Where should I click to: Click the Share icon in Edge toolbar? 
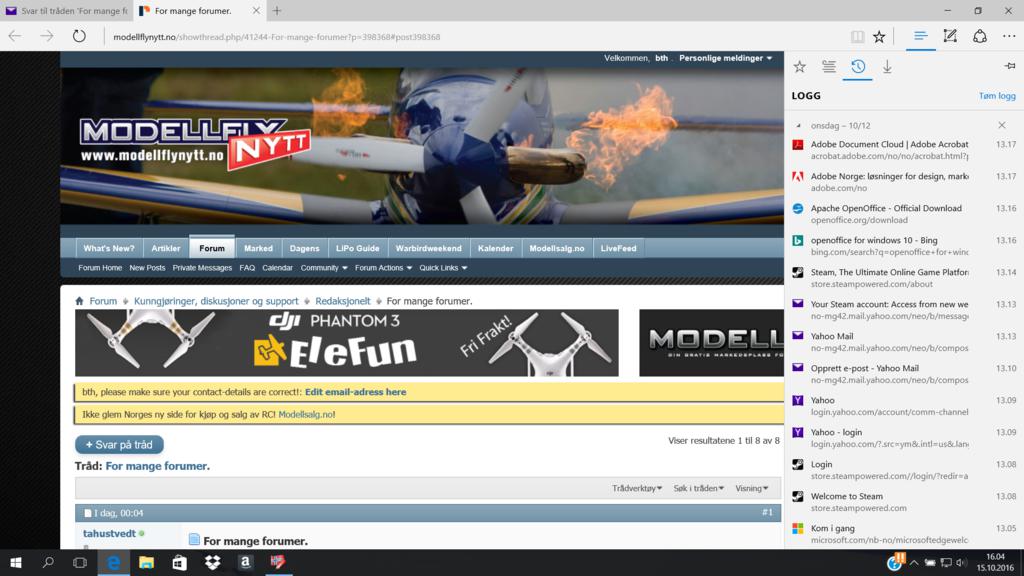tap(980, 36)
